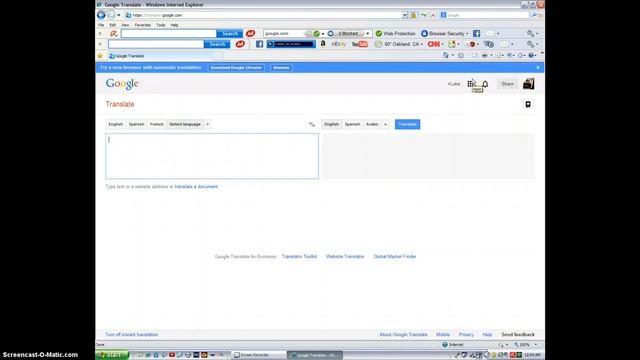This screenshot has width=640, height=360.
Task: Open the phrasebook star icon
Action: [528, 104]
